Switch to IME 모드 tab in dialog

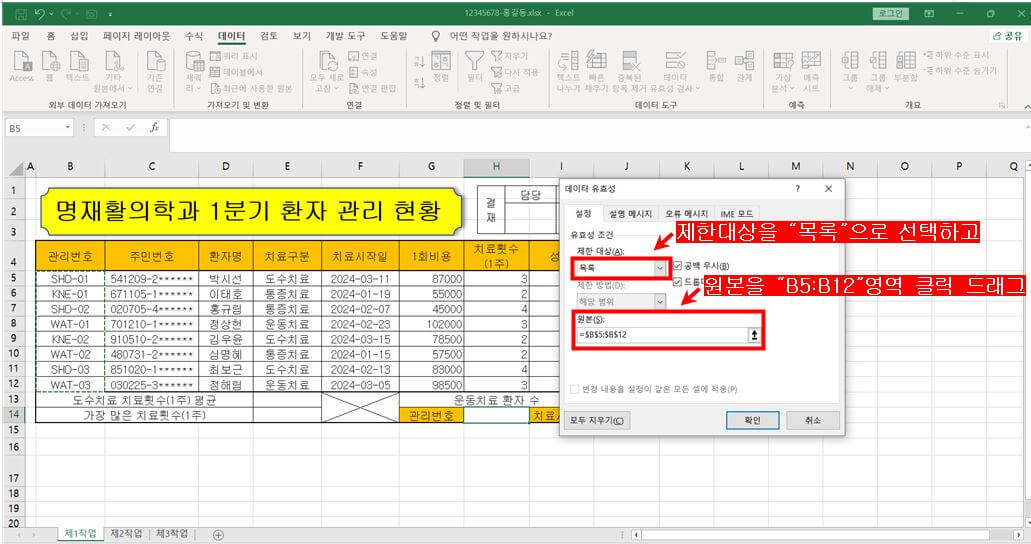tap(736, 213)
